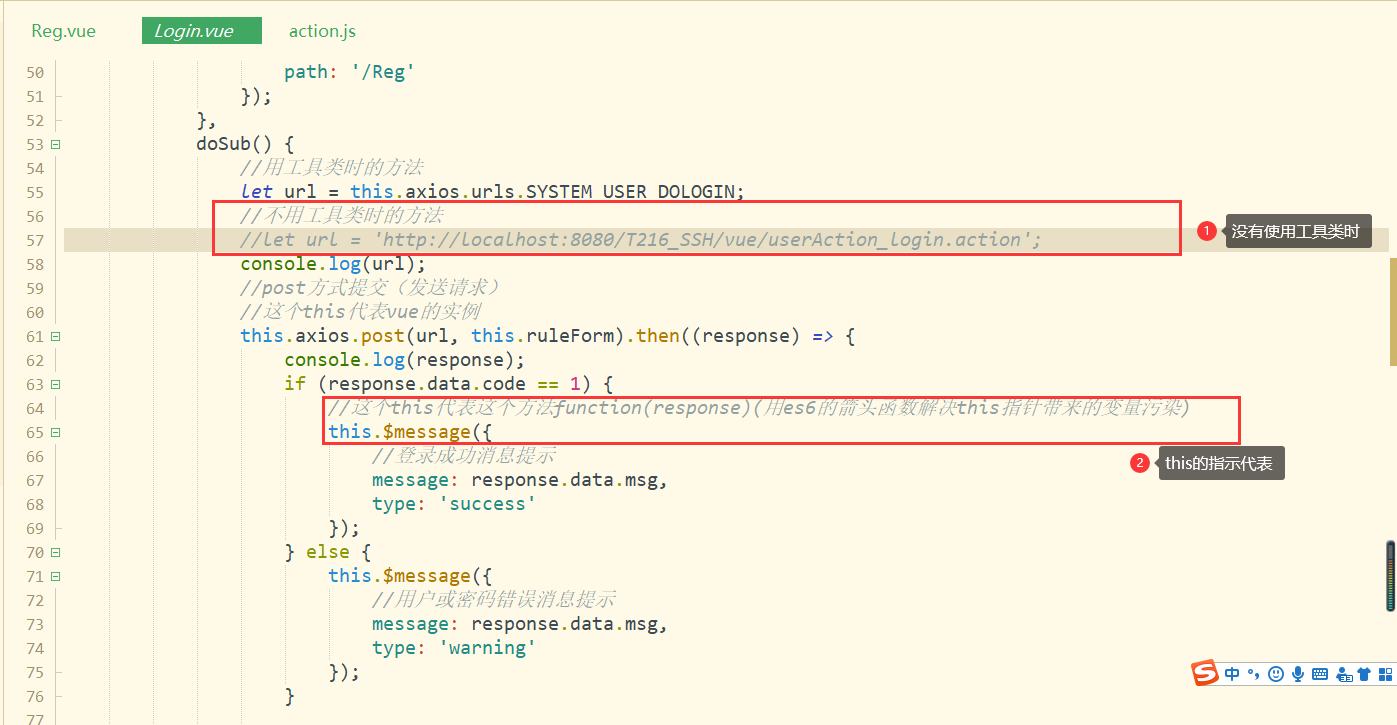Click "this.$message({" on line 65
Image resolution: width=1397 pixels, height=725 pixels.
410,432
